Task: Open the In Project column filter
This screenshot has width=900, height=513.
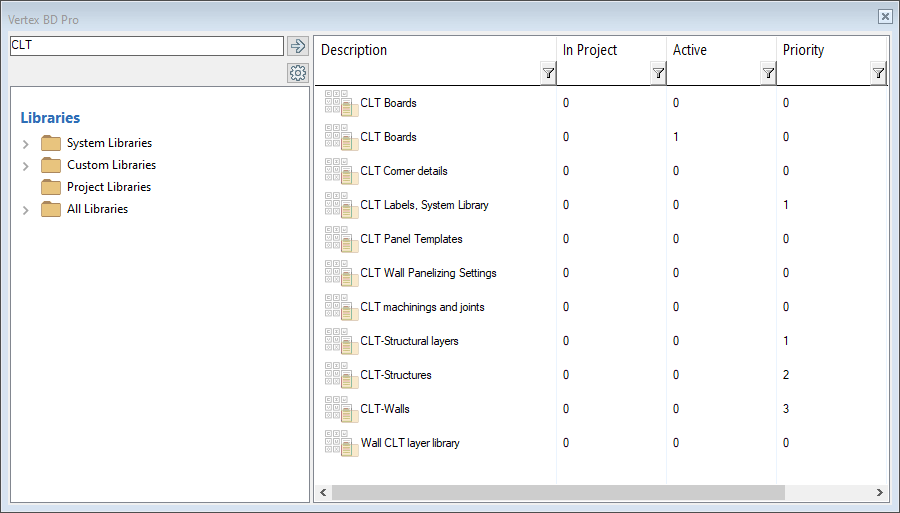Action: pos(658,73)
